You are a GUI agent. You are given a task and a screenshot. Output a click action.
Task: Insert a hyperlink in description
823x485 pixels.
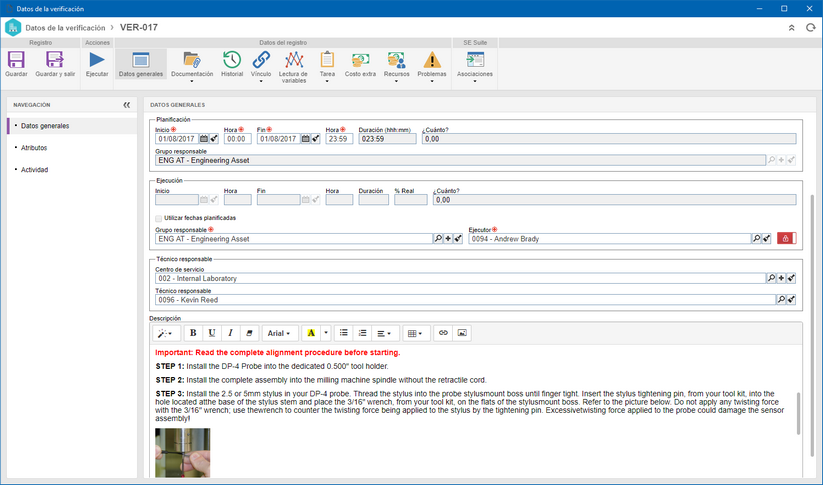(x=444, y=333)
